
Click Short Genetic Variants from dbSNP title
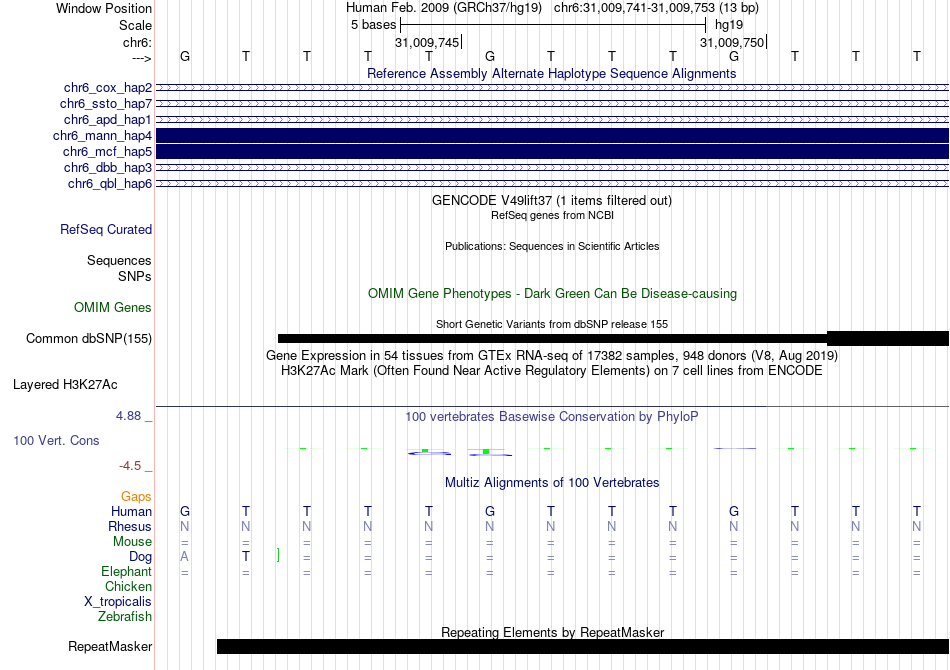552,324
